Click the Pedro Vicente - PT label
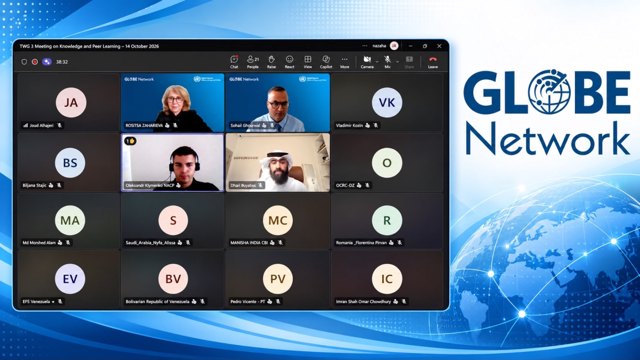The image size is (640, 360). tap(248, 302)
